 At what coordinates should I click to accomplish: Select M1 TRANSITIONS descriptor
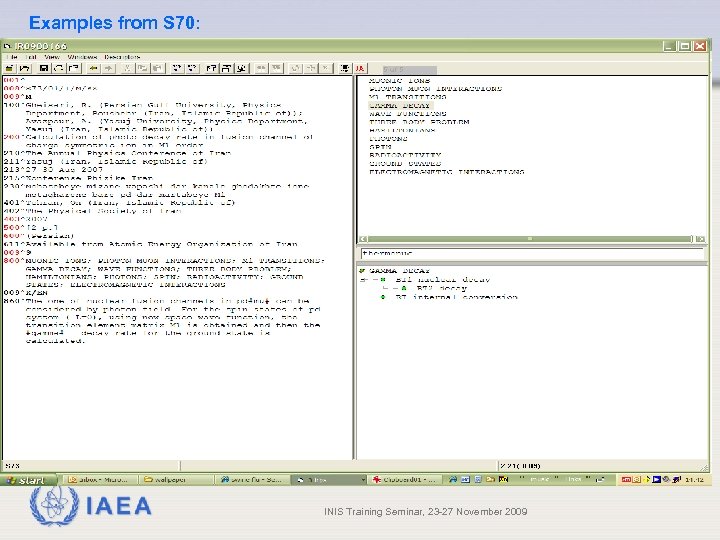pos(407,97)
